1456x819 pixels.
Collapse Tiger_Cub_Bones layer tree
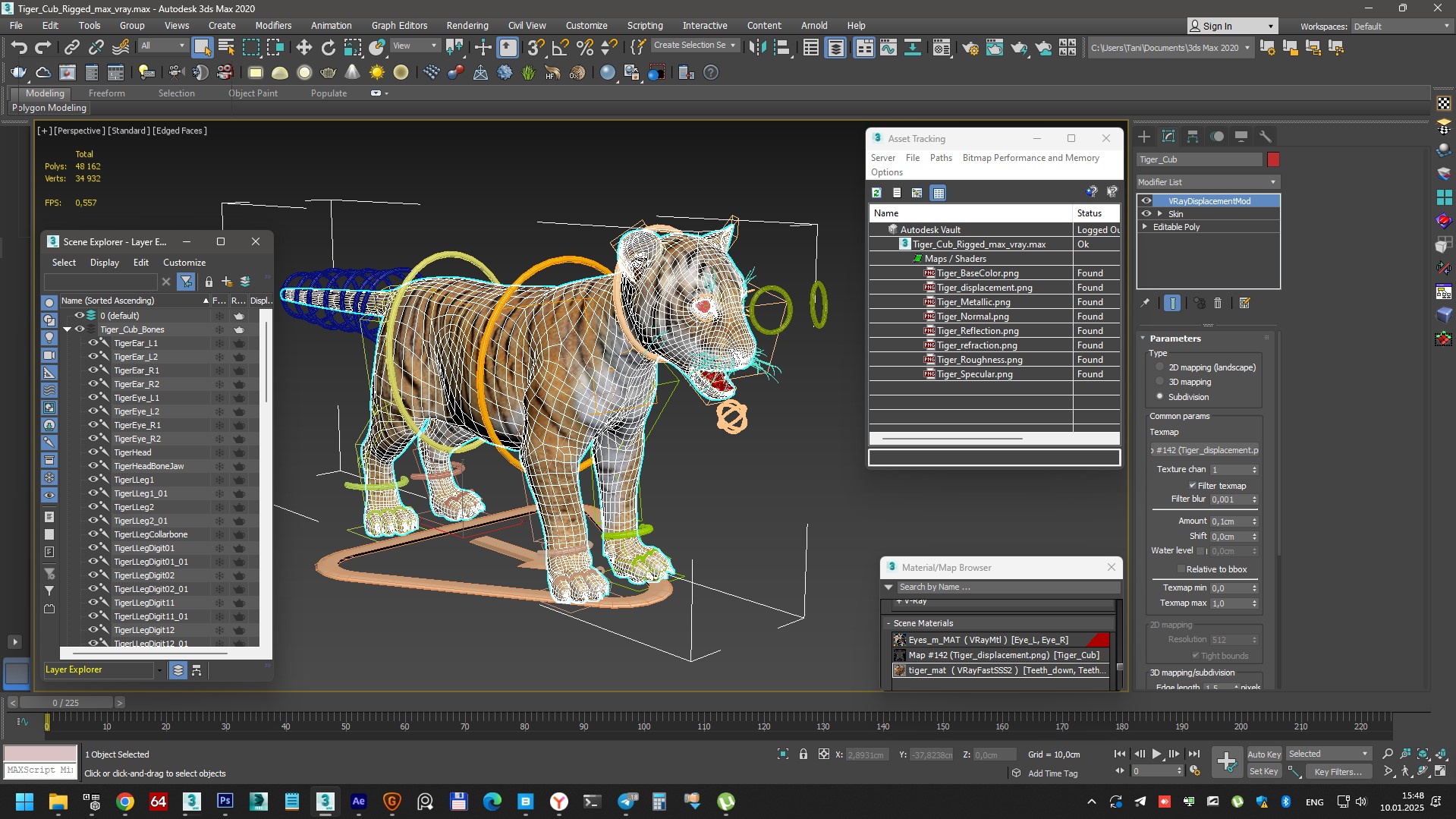tap(67, 329)
